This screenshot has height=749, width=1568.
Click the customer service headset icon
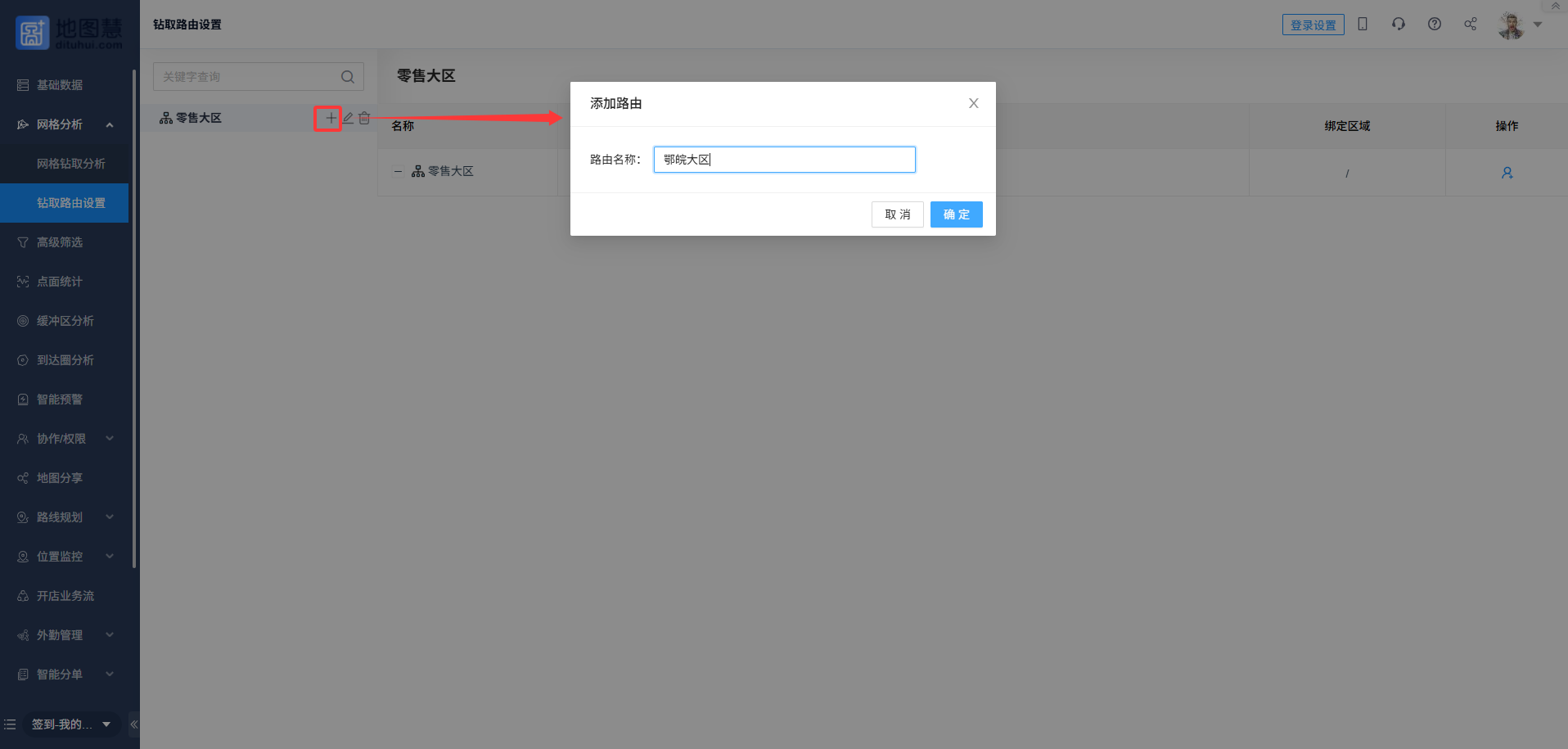pos(1398,25)
